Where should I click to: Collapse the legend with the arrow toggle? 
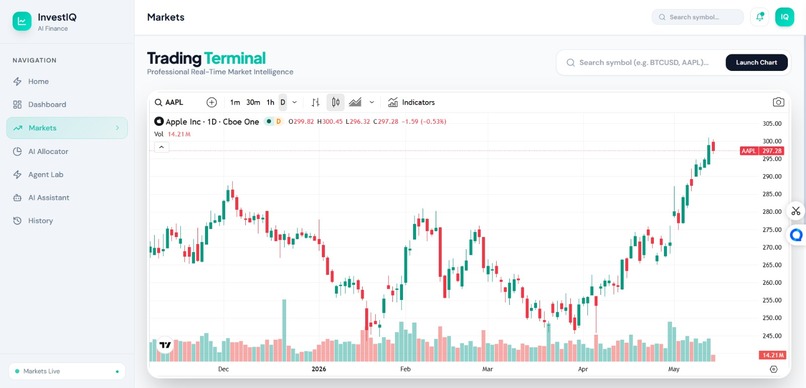point(161,147)
